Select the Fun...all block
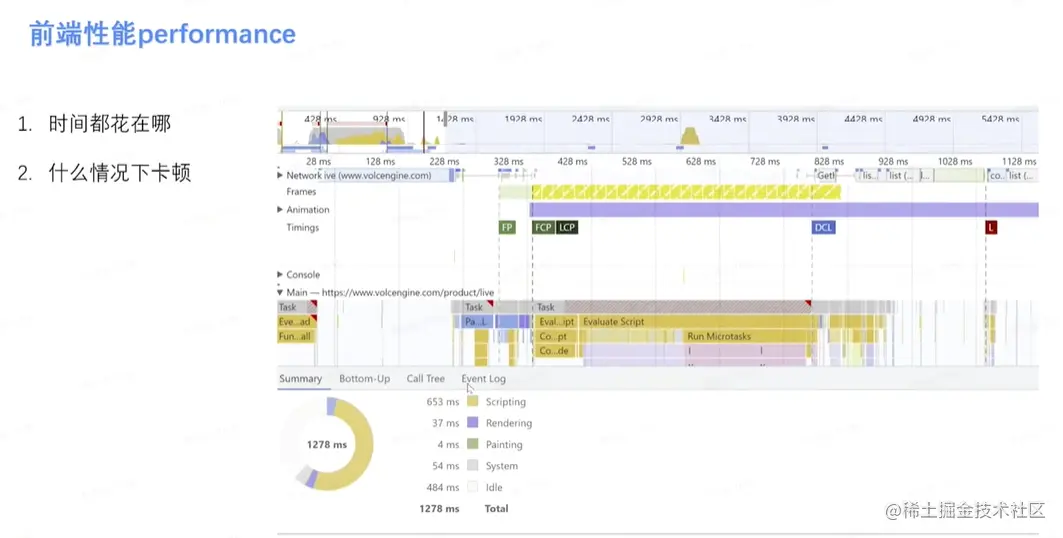Screen dimensions: 1063x538 296,336
